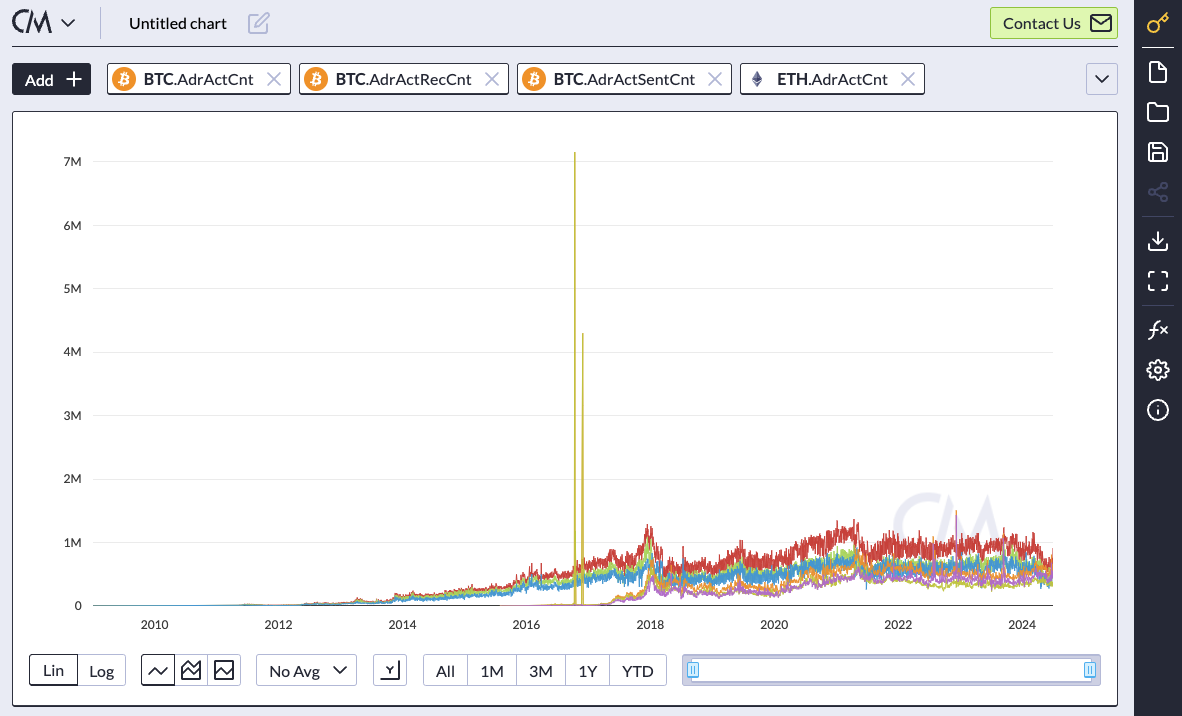Select the Lin scale option
1182x716 pixels.
[54, 670]
